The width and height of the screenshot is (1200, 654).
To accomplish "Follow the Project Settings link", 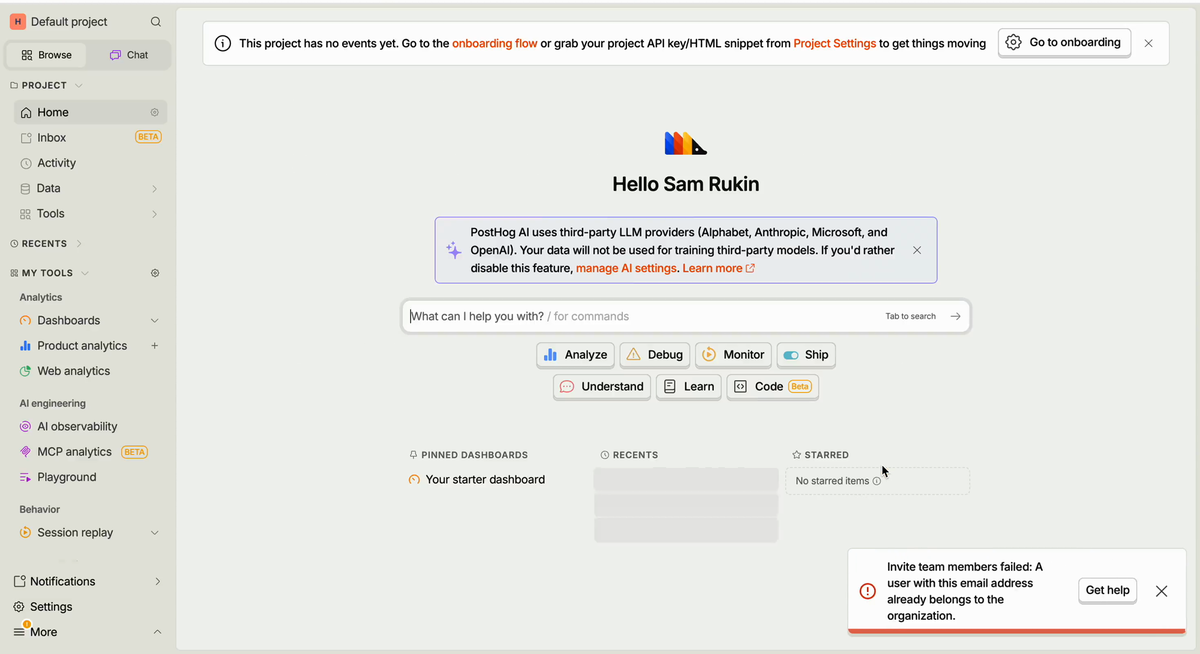I will pos(834,44).
